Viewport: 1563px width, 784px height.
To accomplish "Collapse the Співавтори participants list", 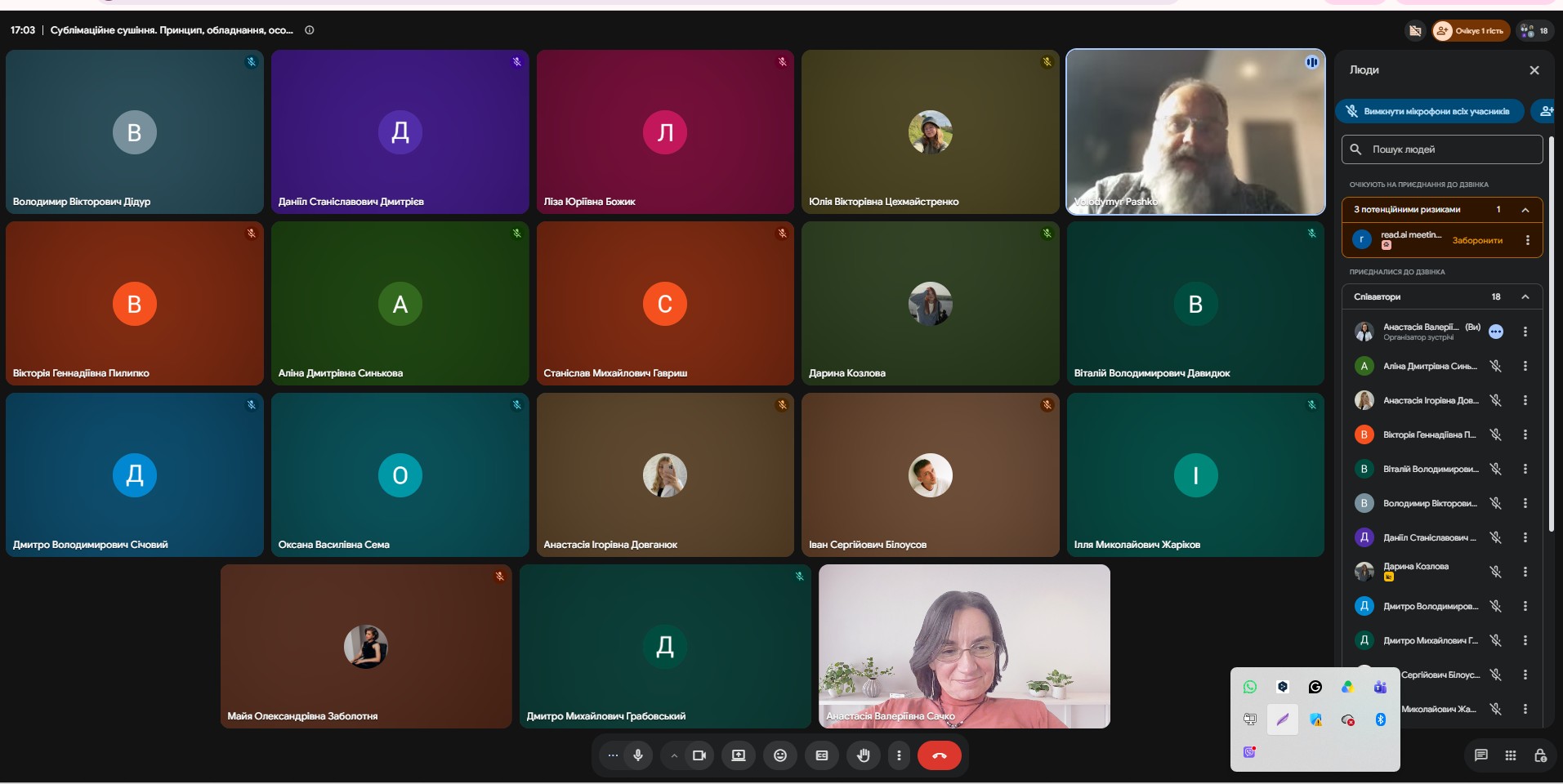I will [1525, 296].
